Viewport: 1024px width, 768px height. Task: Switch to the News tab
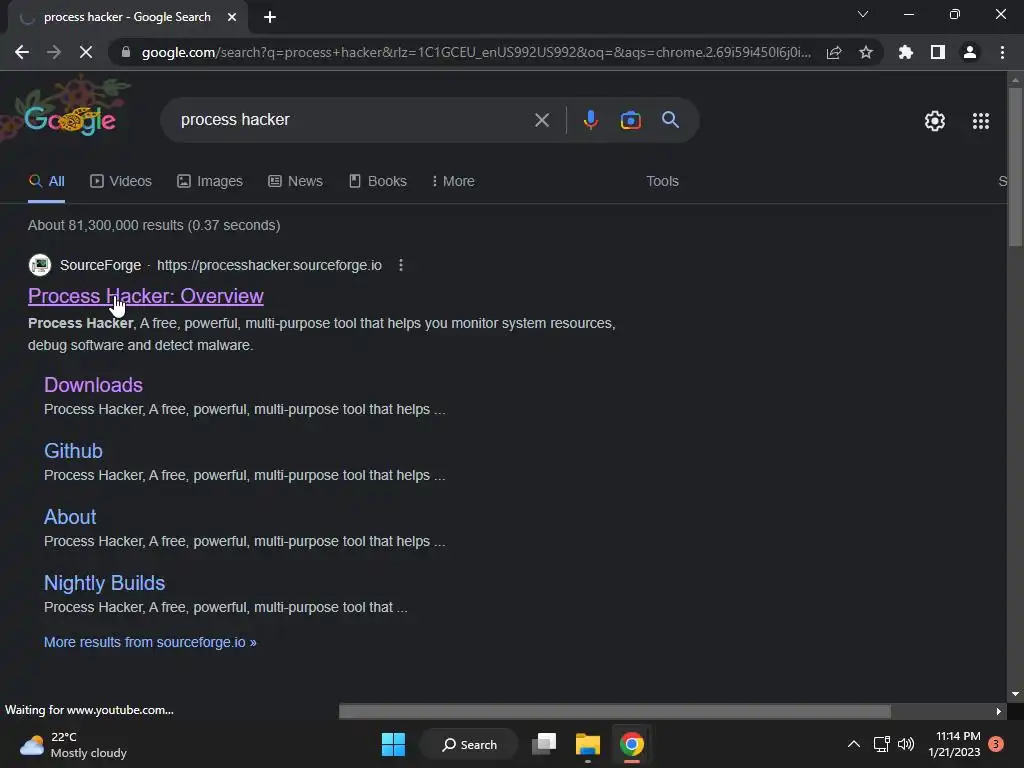click(x=295, y=182)
